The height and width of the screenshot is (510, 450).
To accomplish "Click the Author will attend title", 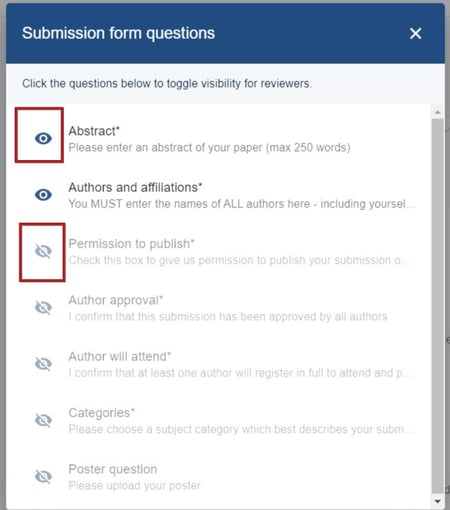I will click(120, 356).
